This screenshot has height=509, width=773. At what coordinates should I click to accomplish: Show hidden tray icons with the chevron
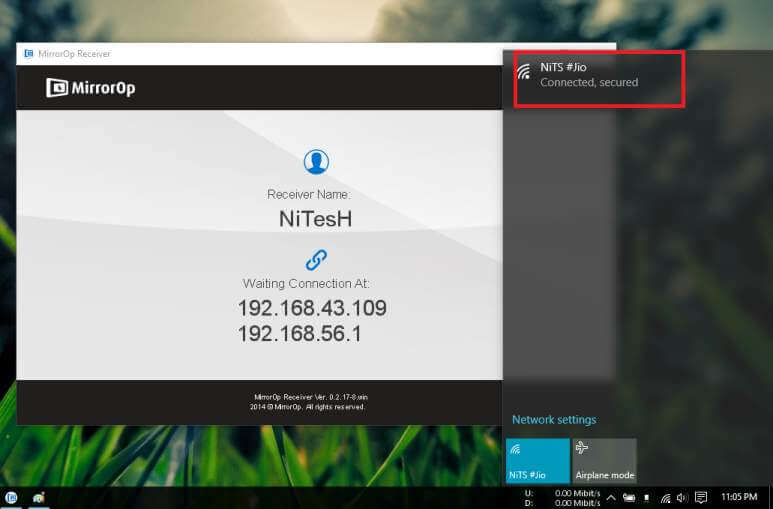(610, 497)
